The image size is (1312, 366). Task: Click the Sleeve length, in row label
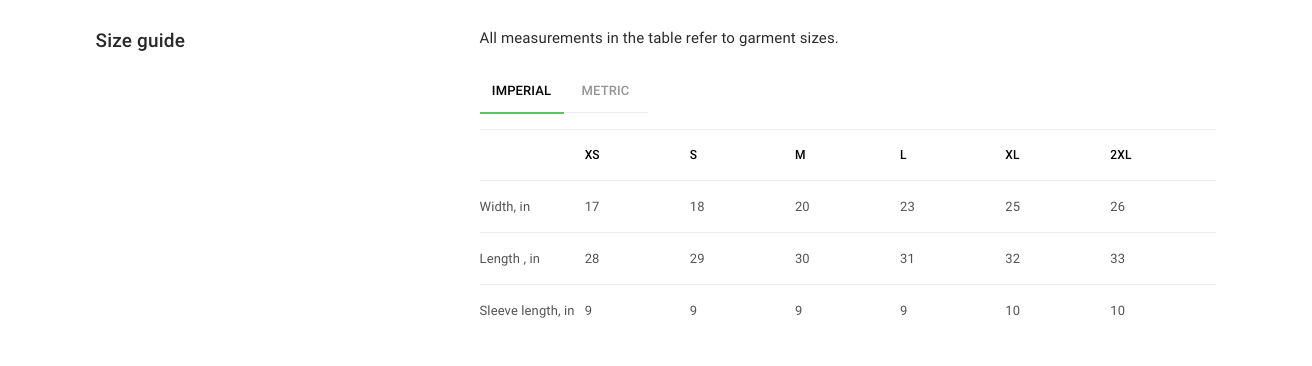[x=527, y=311]
